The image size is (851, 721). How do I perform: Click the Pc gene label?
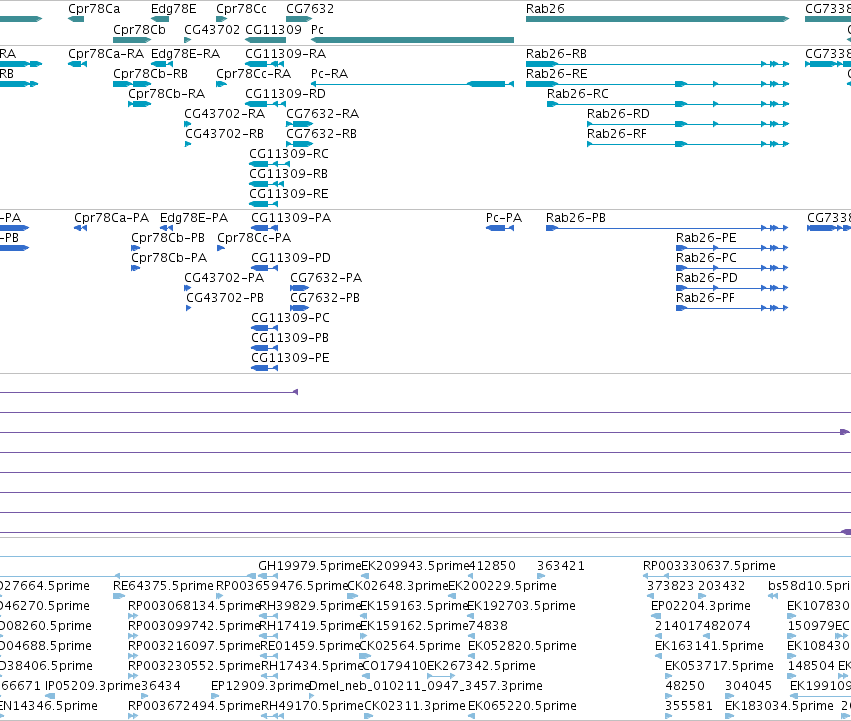point(317,29)
